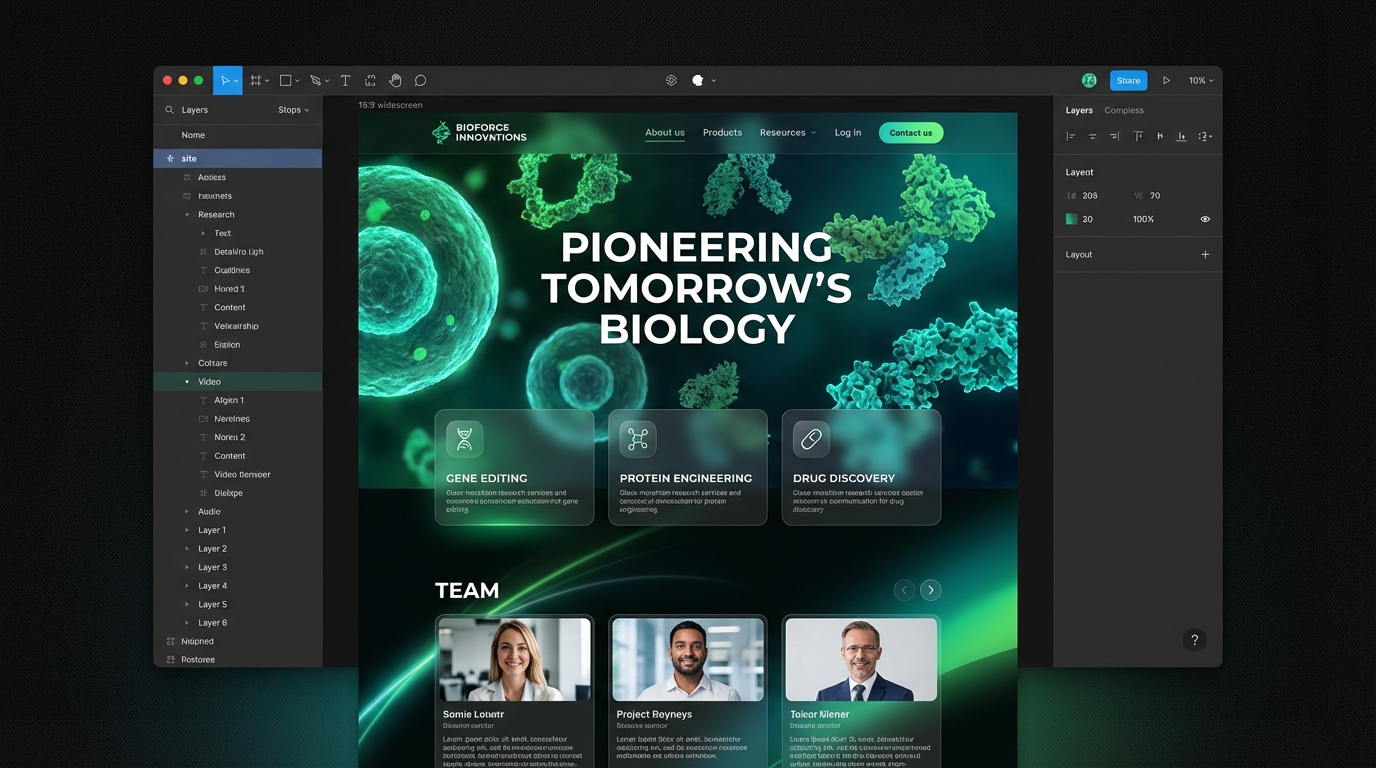Toggle fill visibility eye icon

pos(1205,219)
